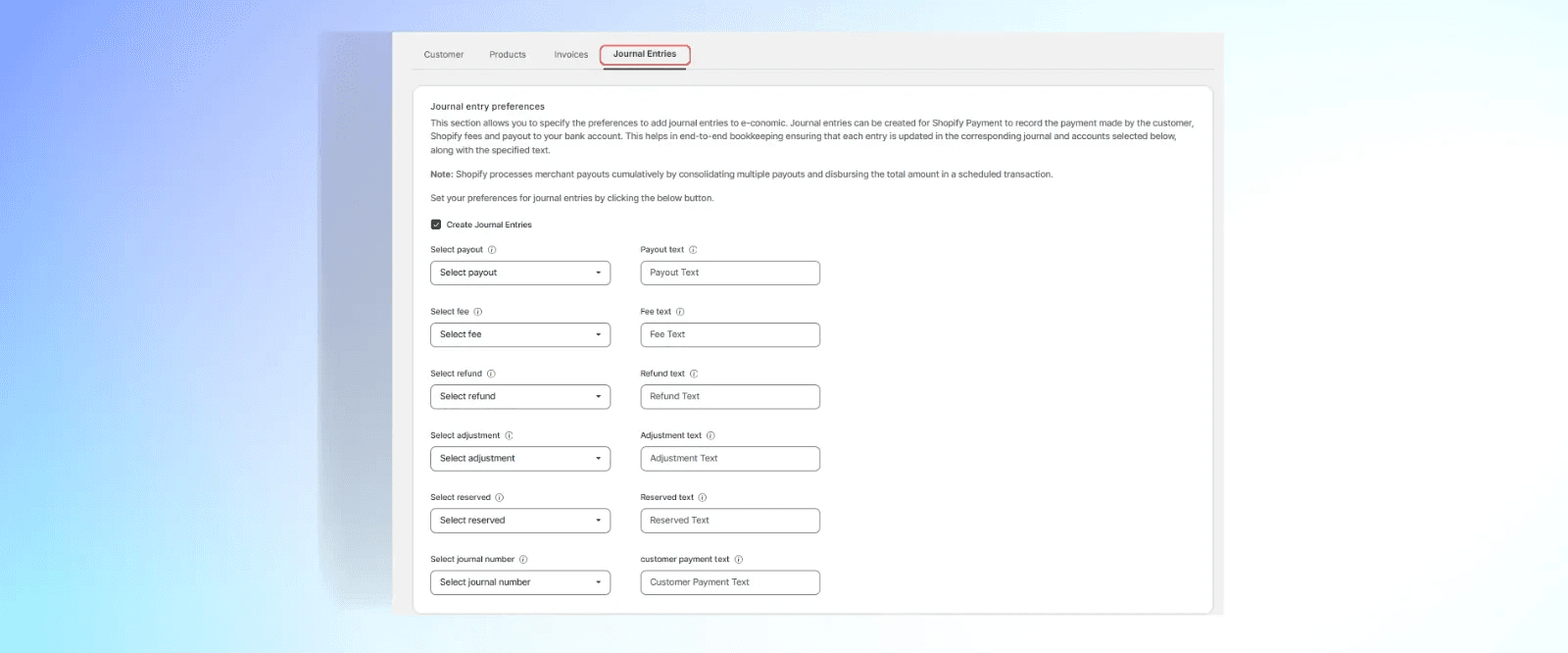Click info icon beside Select reserved label
This screenshot has height=653, width=1568.
[x=499, y=497]
